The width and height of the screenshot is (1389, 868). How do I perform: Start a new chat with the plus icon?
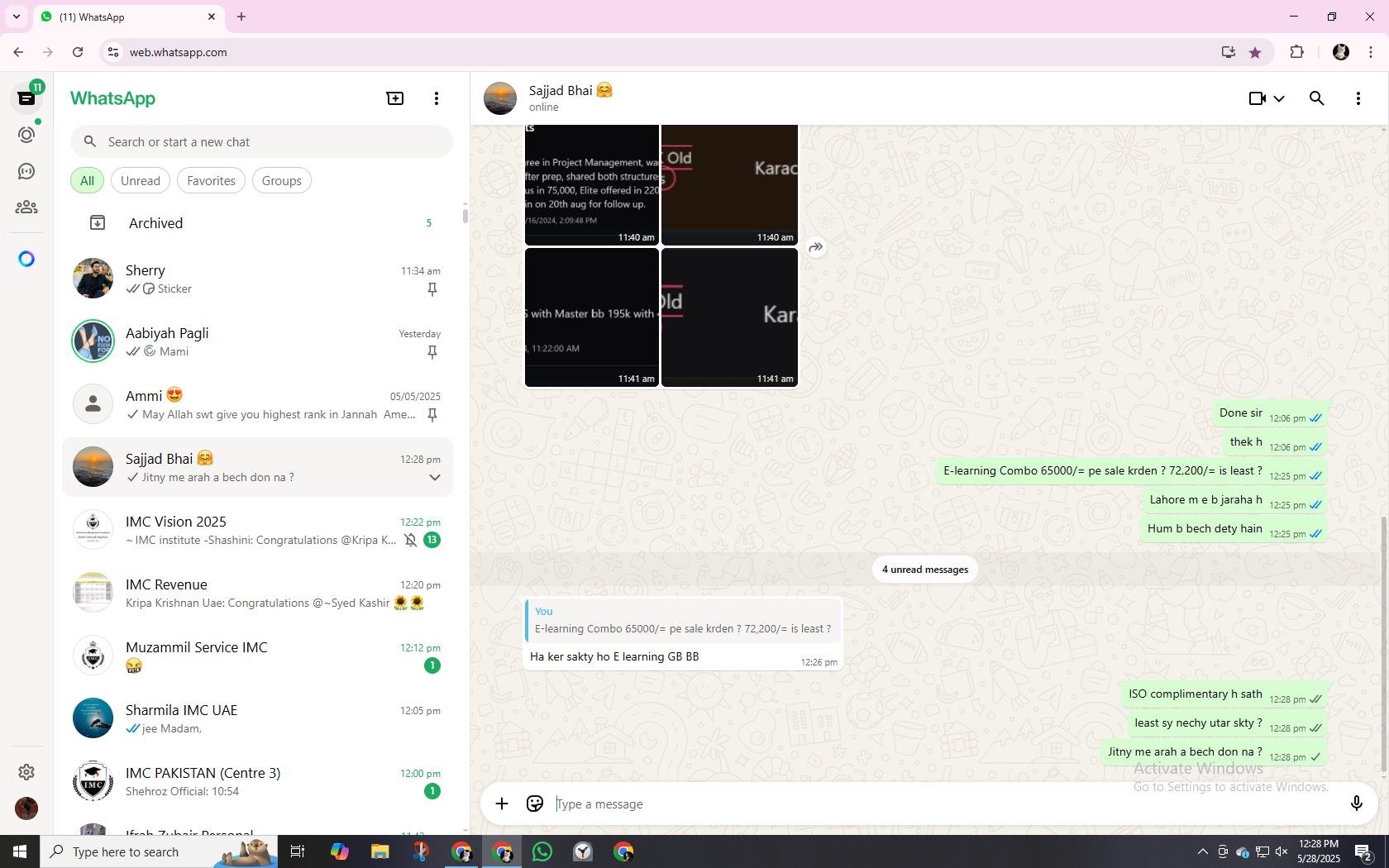(x=395, y=98)
